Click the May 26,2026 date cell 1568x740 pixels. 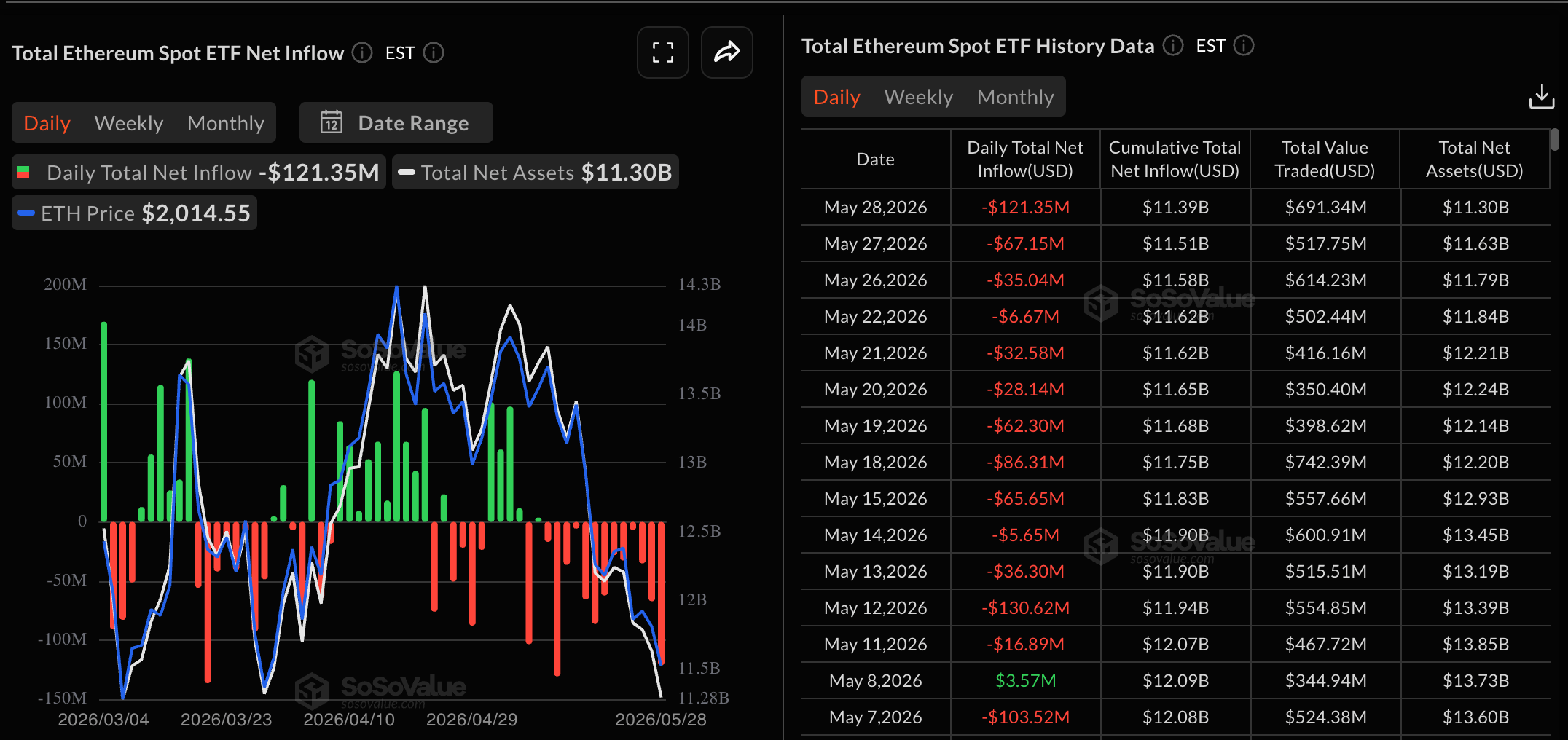point(876,280)
